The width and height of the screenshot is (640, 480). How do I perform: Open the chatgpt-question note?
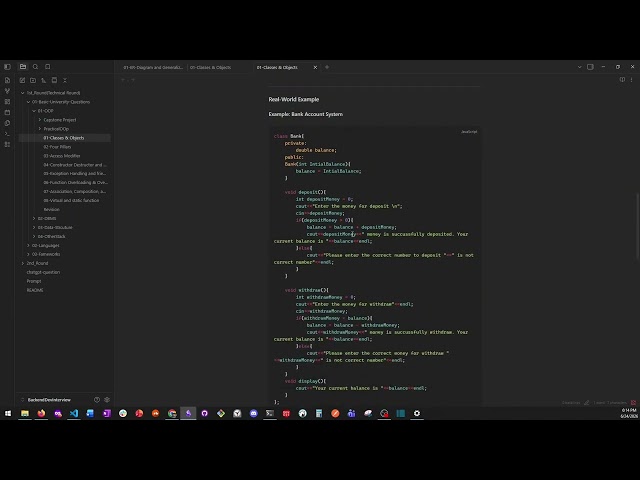(x=43, y=272)
